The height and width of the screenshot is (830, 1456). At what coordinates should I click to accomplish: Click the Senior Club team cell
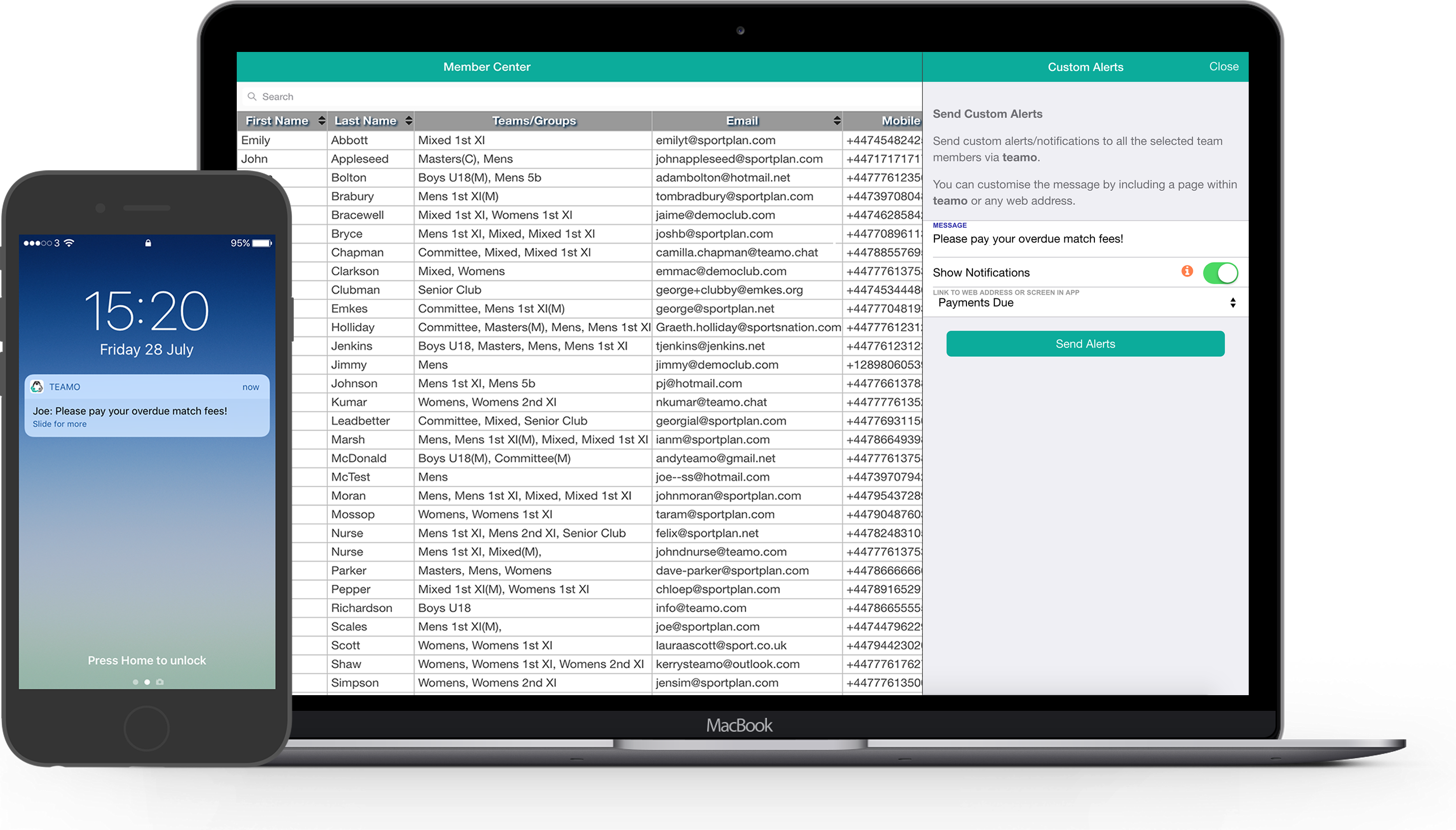point(533,290)
